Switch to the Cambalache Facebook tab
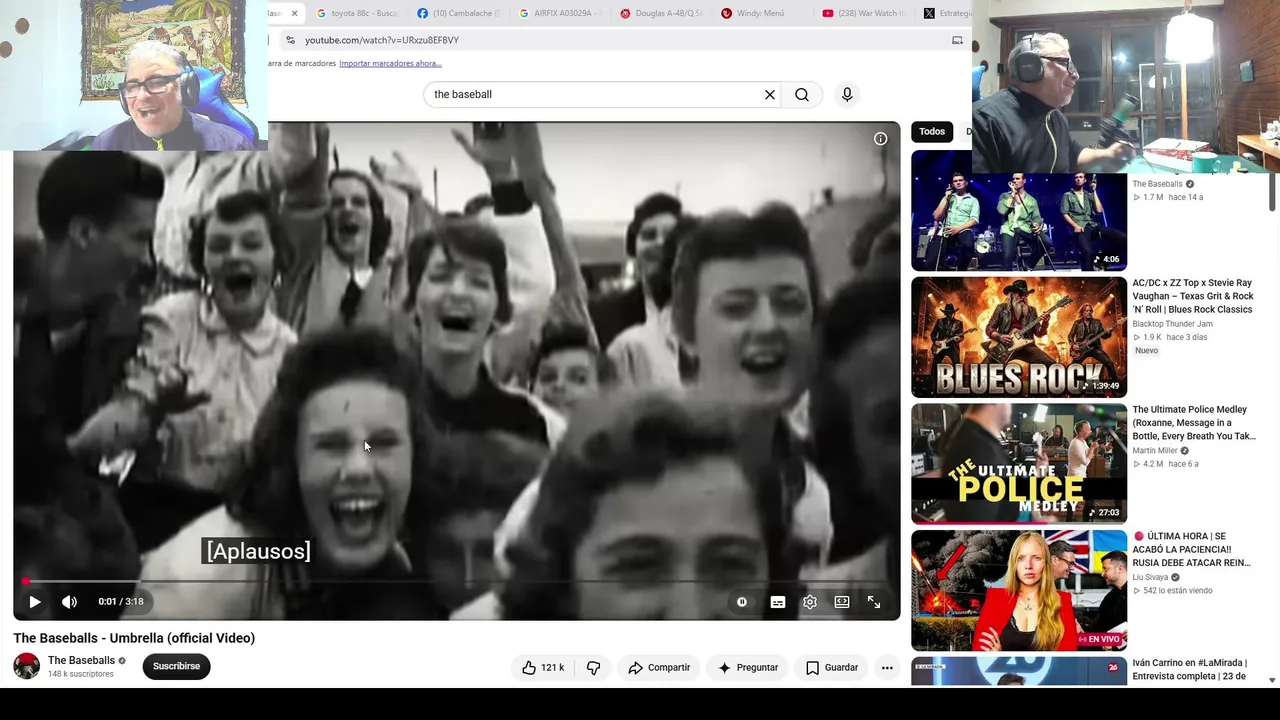 point(458,13)
